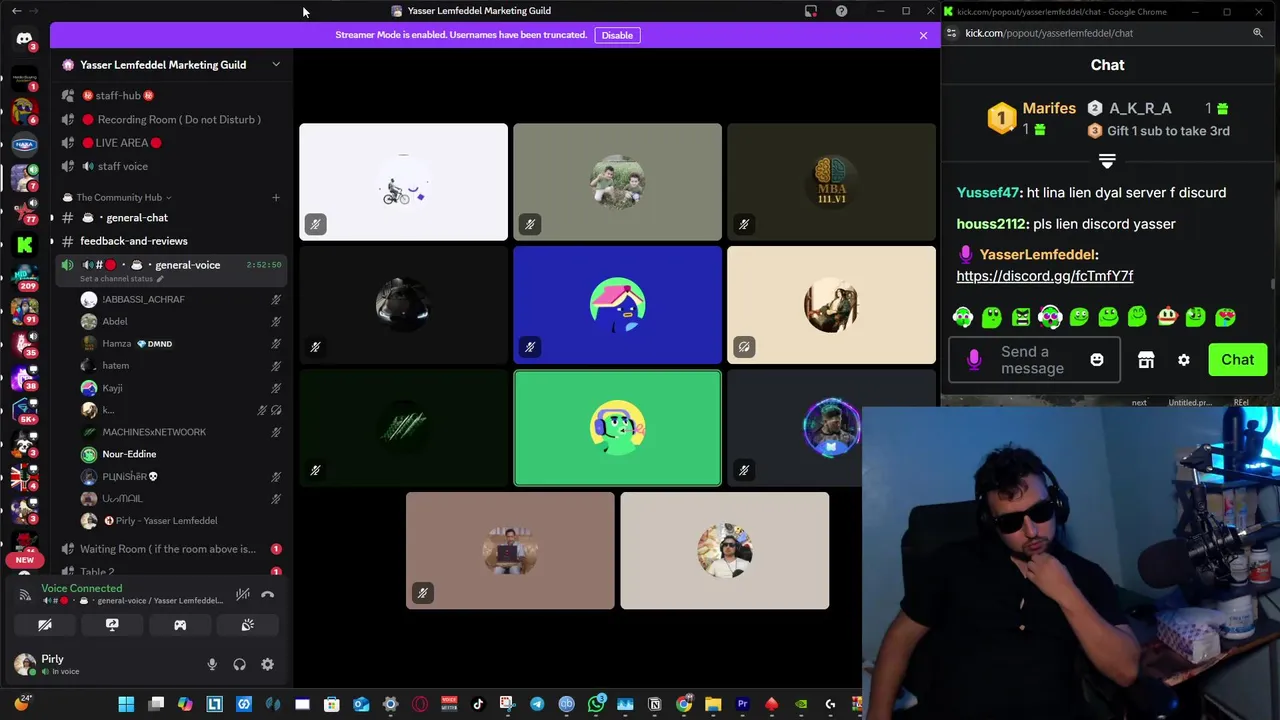Select the bicycle avatar participant tile

coord(403,182)
